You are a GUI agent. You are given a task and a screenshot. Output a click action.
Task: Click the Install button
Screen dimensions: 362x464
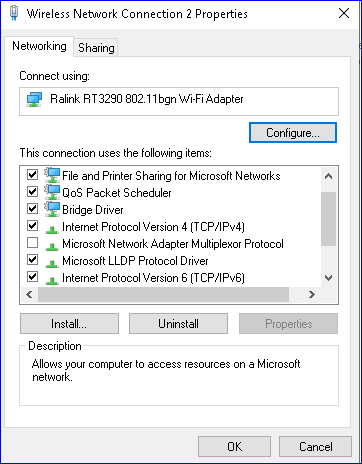click(x=69, y=323)
